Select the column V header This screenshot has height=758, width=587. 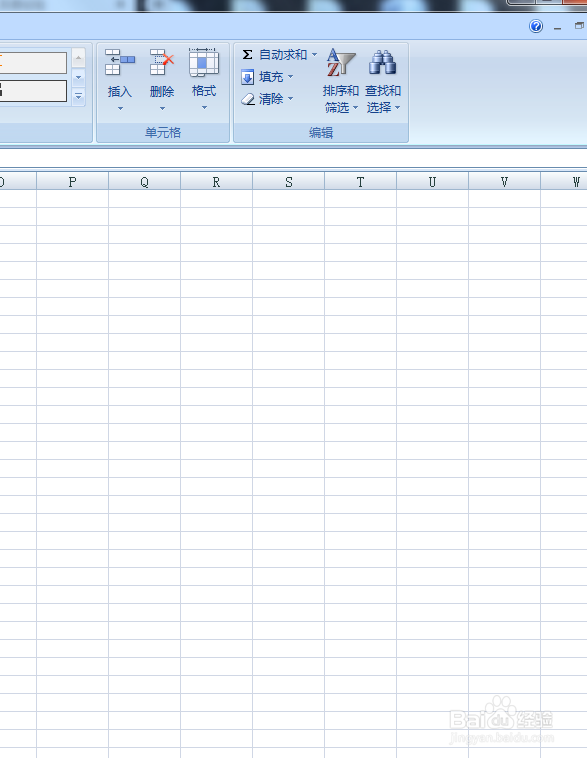tap(504, 182)
